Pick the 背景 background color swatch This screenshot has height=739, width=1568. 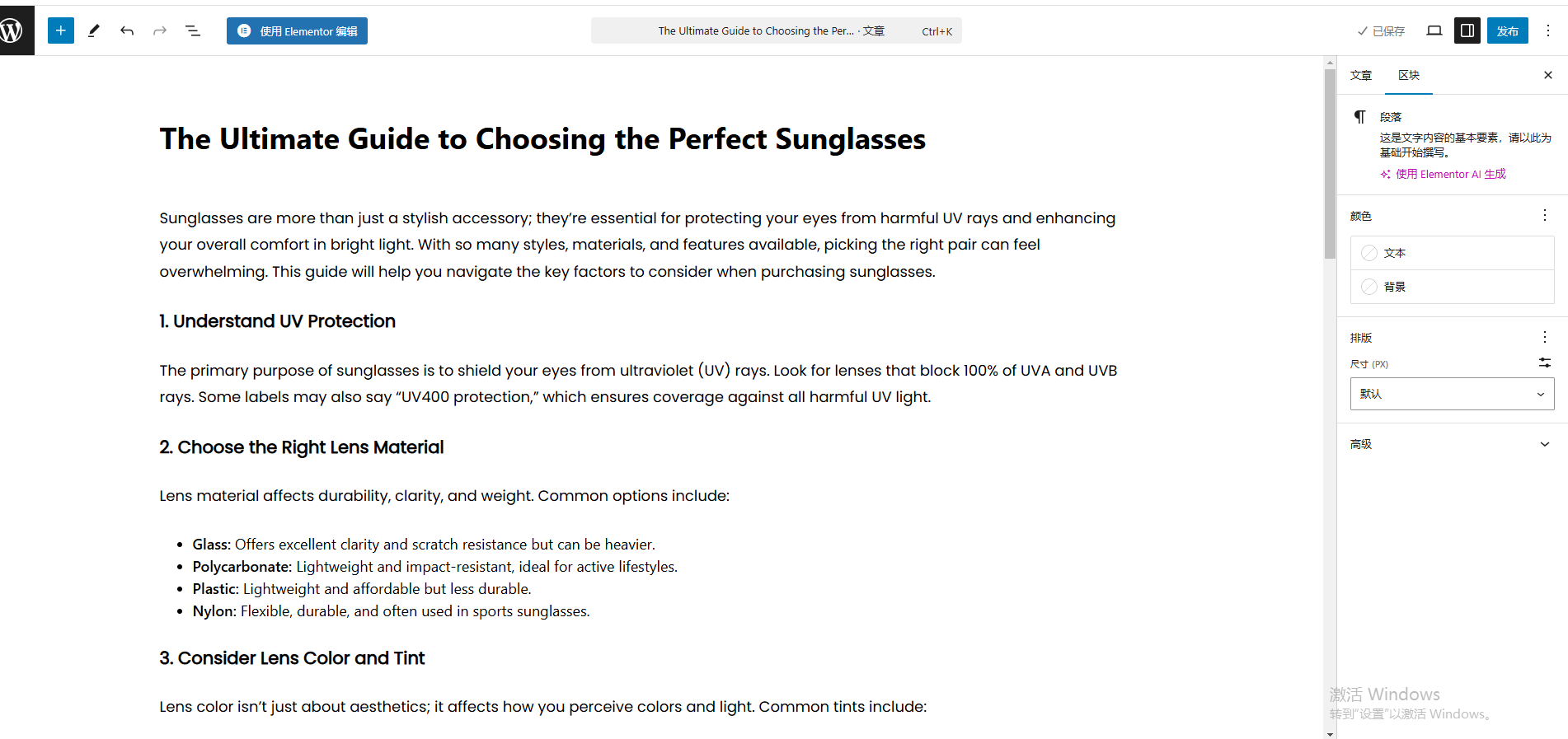click(1452, 287)
